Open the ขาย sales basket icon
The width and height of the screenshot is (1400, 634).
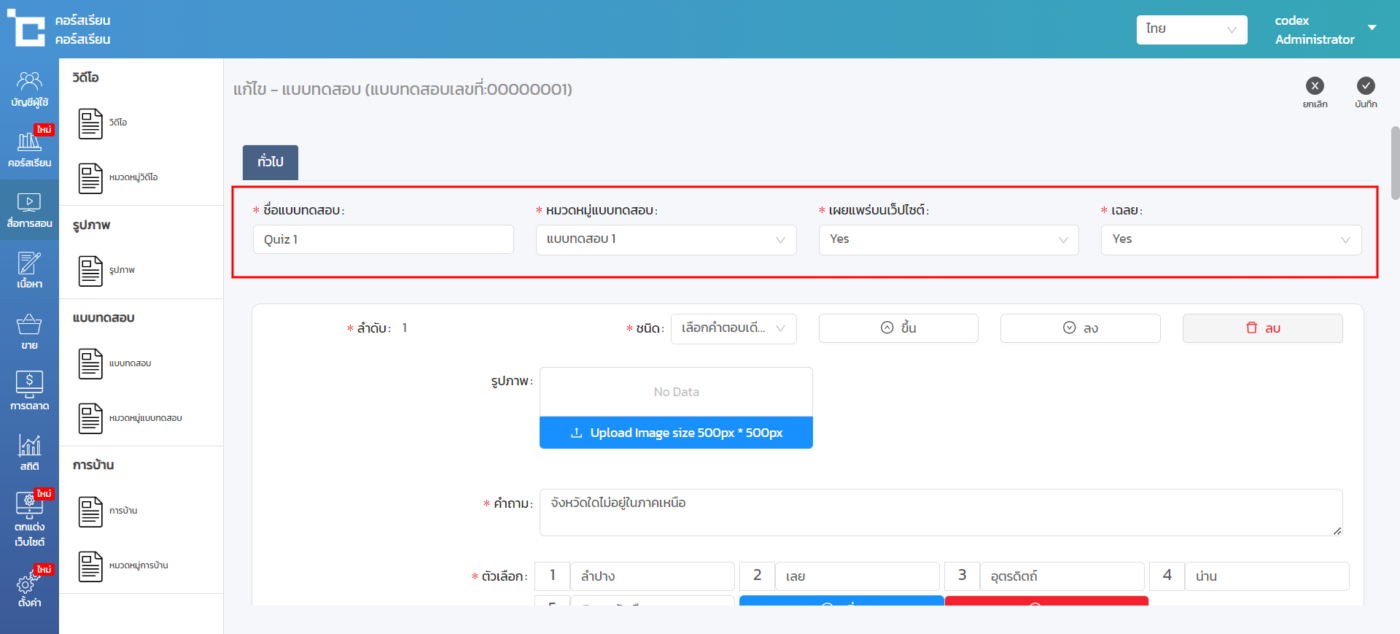click(x=29, y=331)
